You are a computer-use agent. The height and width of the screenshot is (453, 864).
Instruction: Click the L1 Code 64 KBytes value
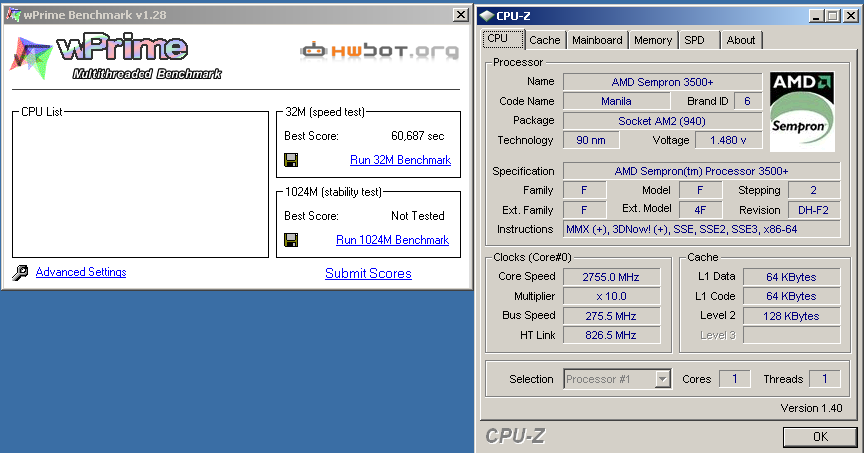tap(791, 296)
